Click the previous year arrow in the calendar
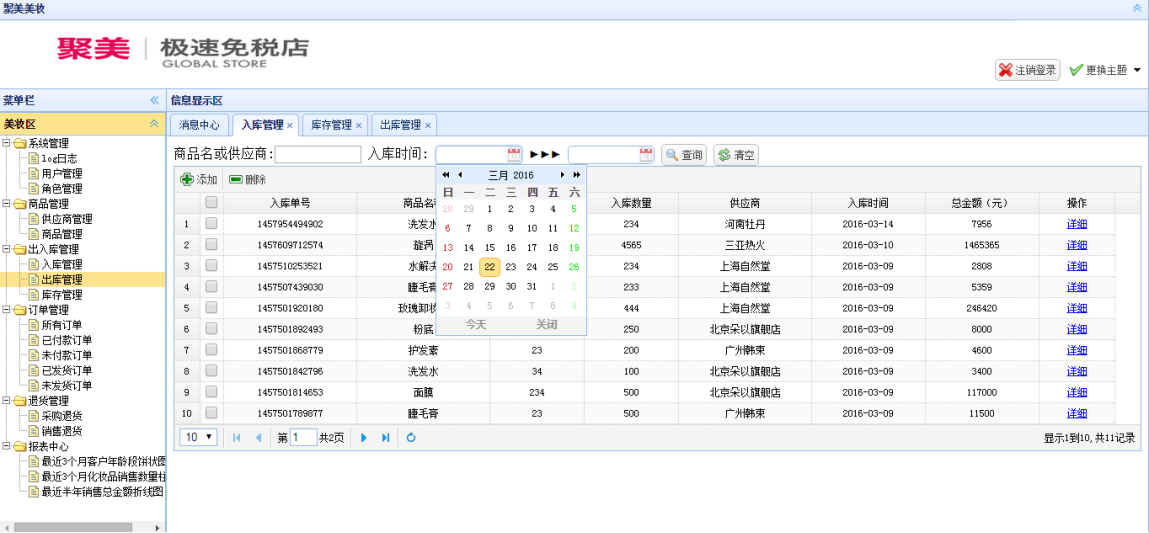 446,175
